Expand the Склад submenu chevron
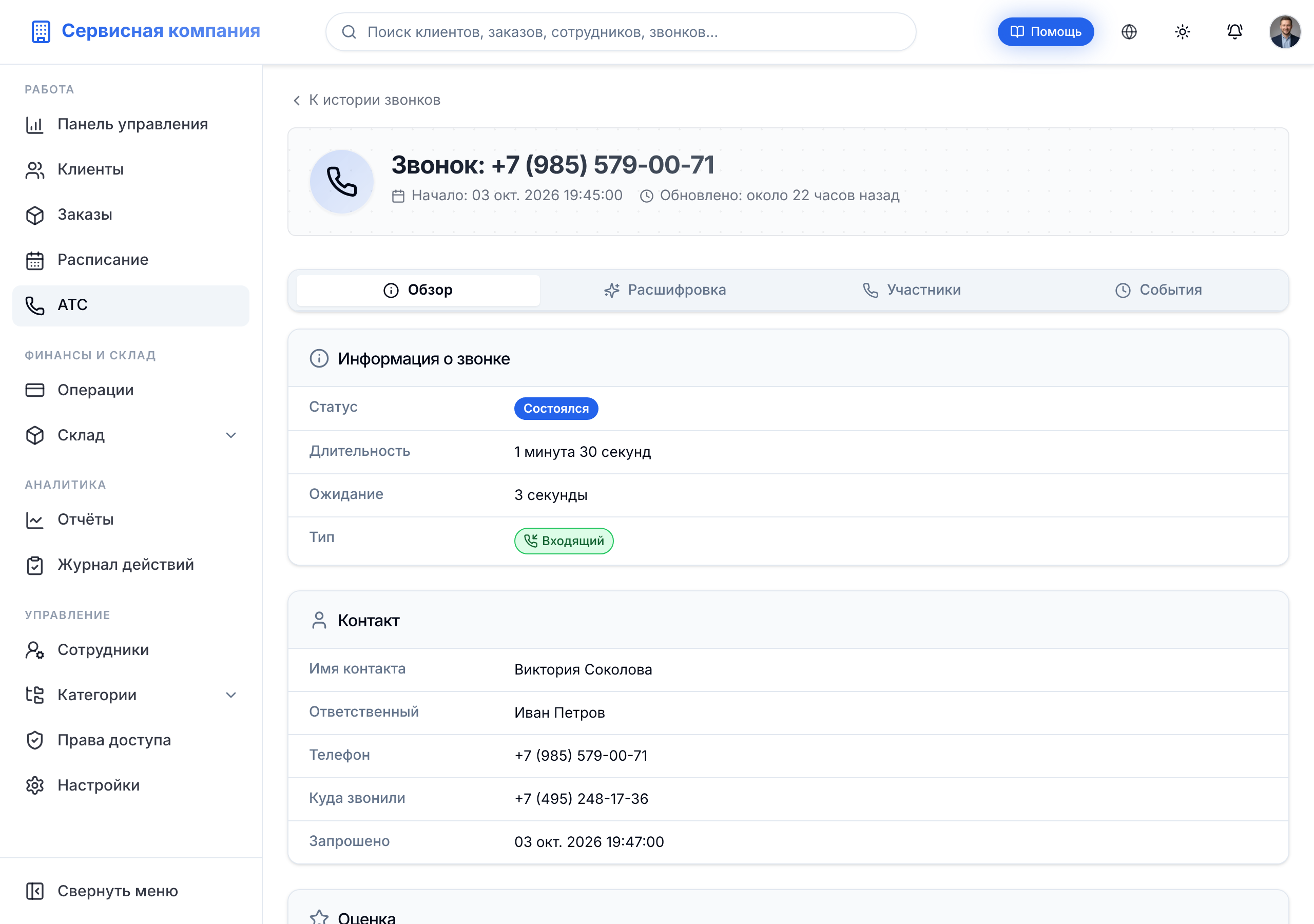Viewport: 1314px width, 924px height. click(230, 436)
